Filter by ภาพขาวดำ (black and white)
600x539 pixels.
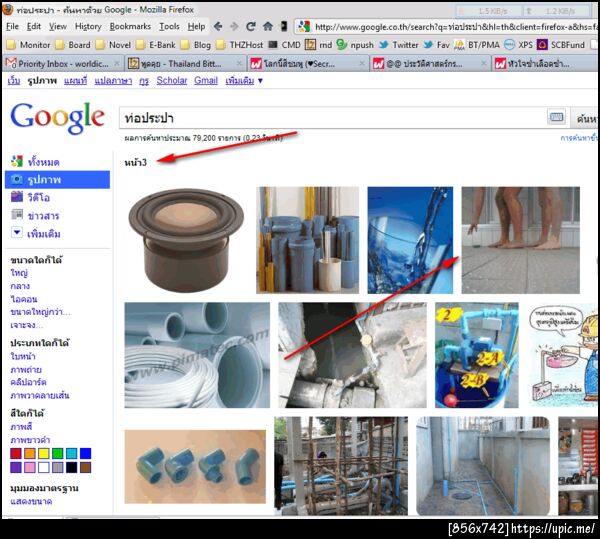click(30, 440)
